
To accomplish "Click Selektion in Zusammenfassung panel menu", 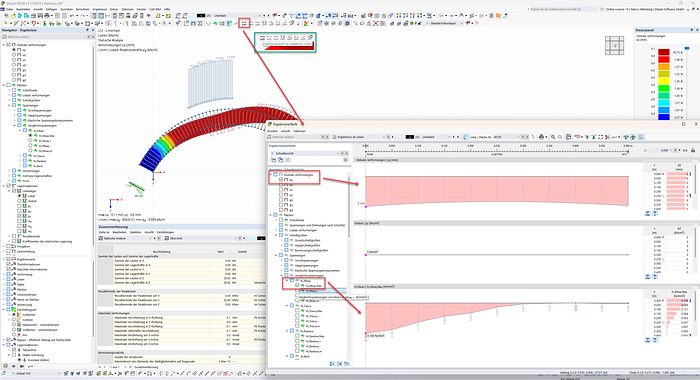I will click(135, 232).
